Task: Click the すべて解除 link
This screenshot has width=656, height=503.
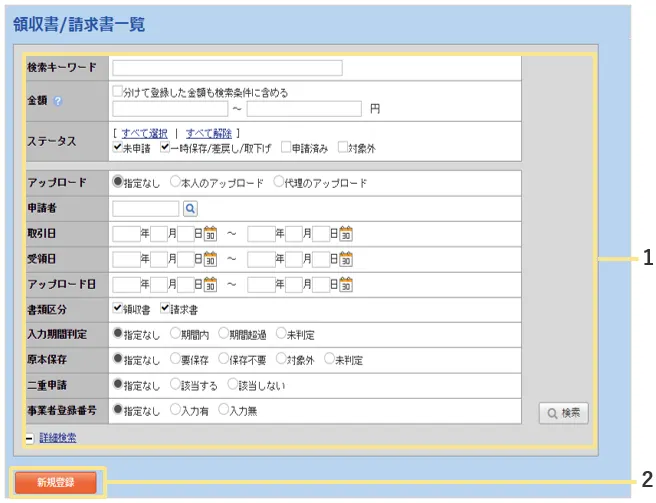Action: coord(208,133)
